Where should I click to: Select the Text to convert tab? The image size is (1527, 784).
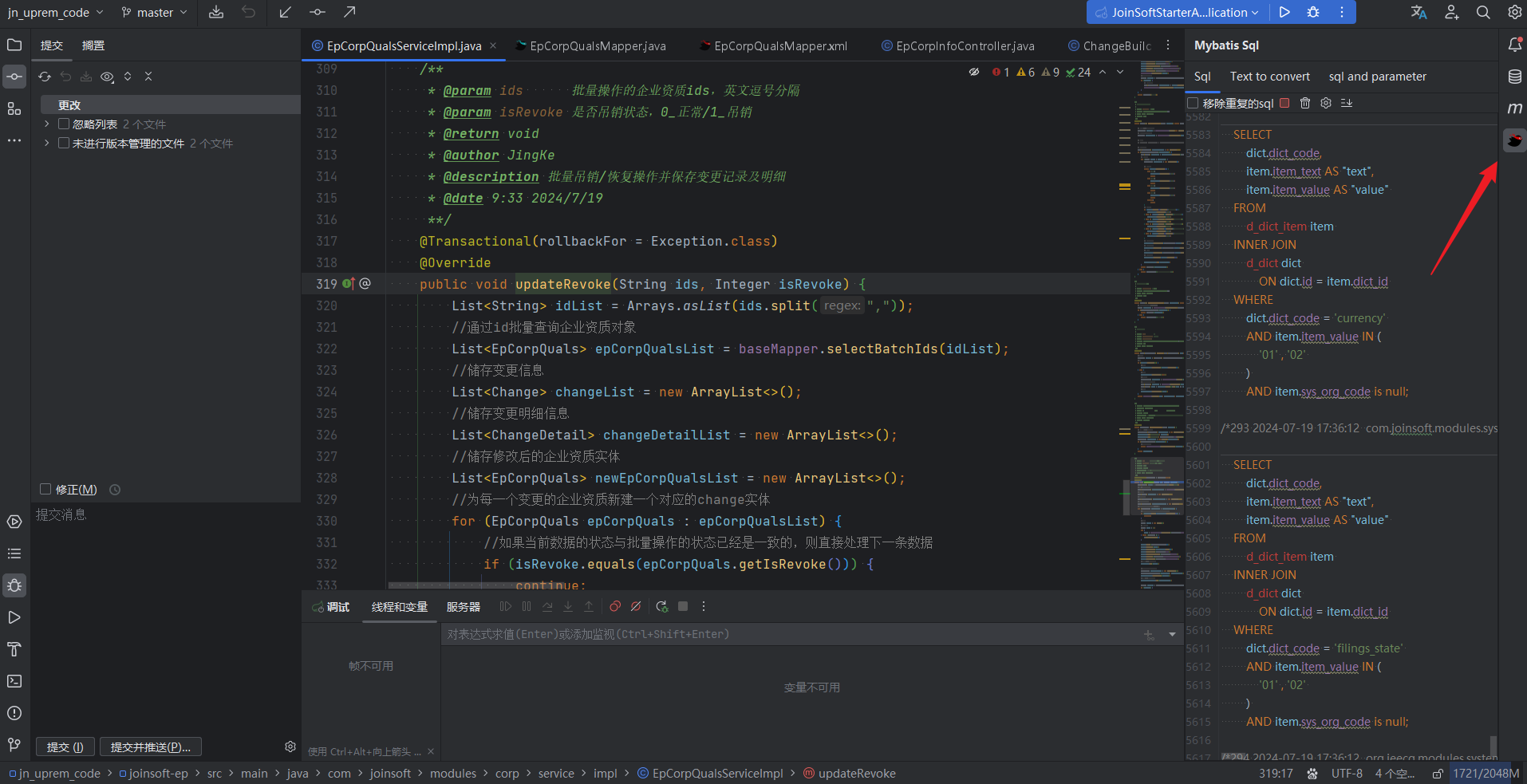click(x=1269, y=77)
